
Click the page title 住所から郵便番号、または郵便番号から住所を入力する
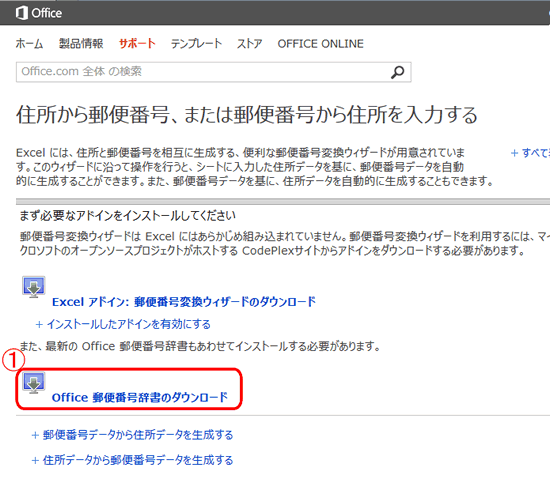[247, 115]
